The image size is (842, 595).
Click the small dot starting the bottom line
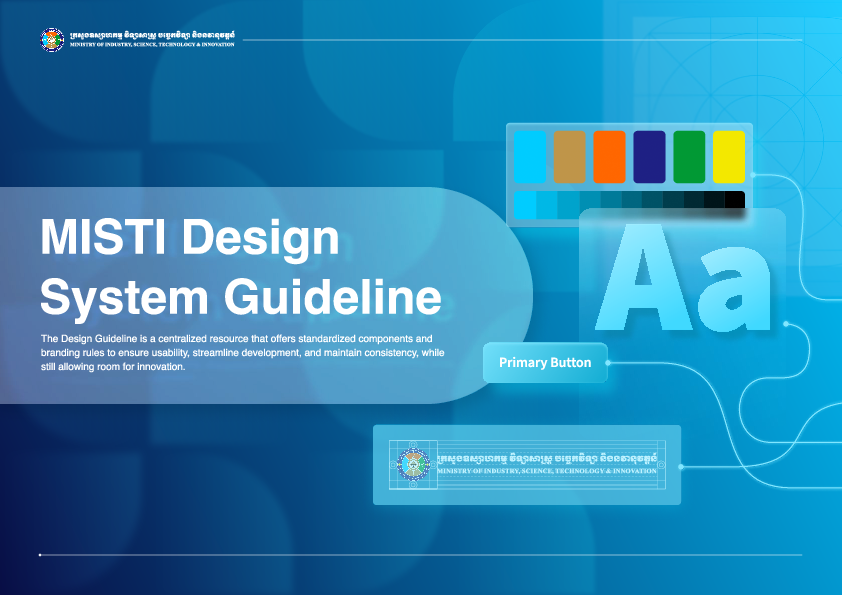coord(40,554)
